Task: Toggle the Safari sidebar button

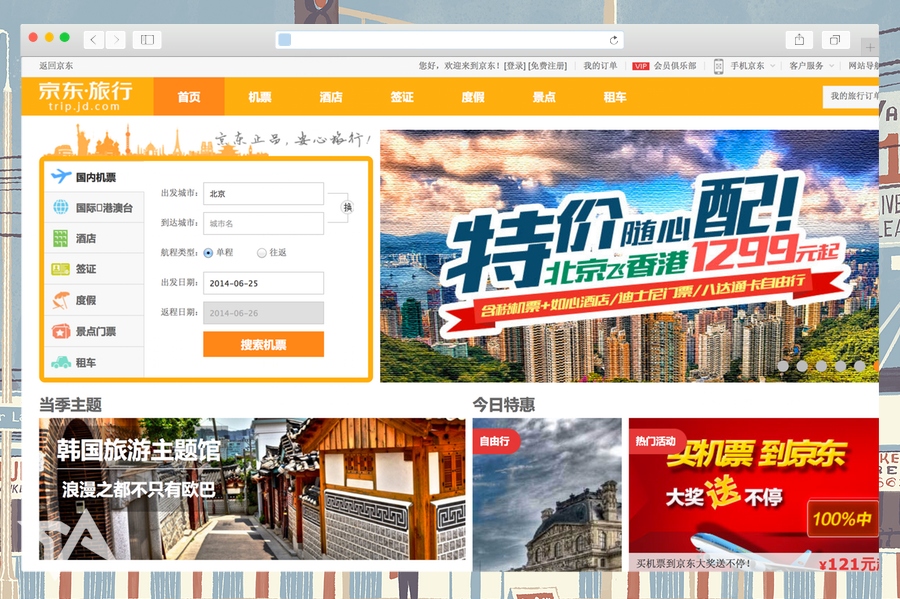Action: coord(148,40)
